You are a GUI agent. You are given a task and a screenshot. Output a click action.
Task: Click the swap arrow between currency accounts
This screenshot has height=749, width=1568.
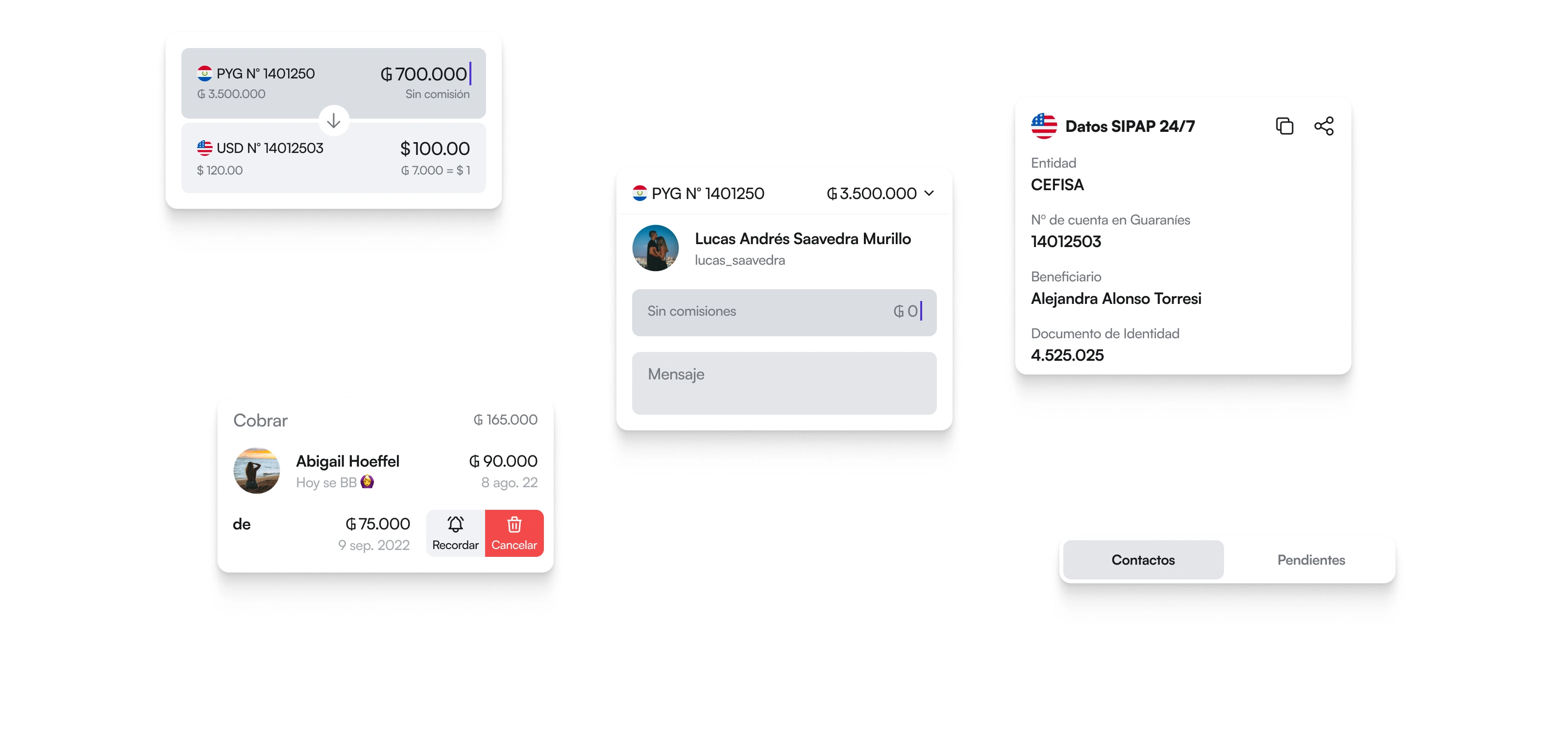[334, 121]
